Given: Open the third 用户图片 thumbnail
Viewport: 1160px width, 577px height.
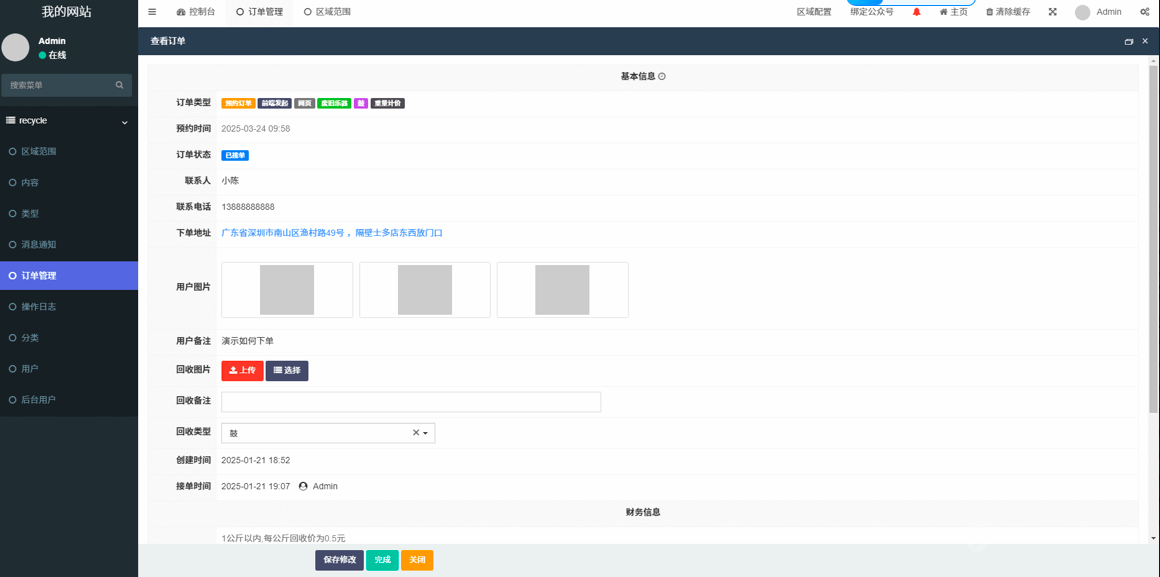Looking at the screenshot, I should point(562,290).
